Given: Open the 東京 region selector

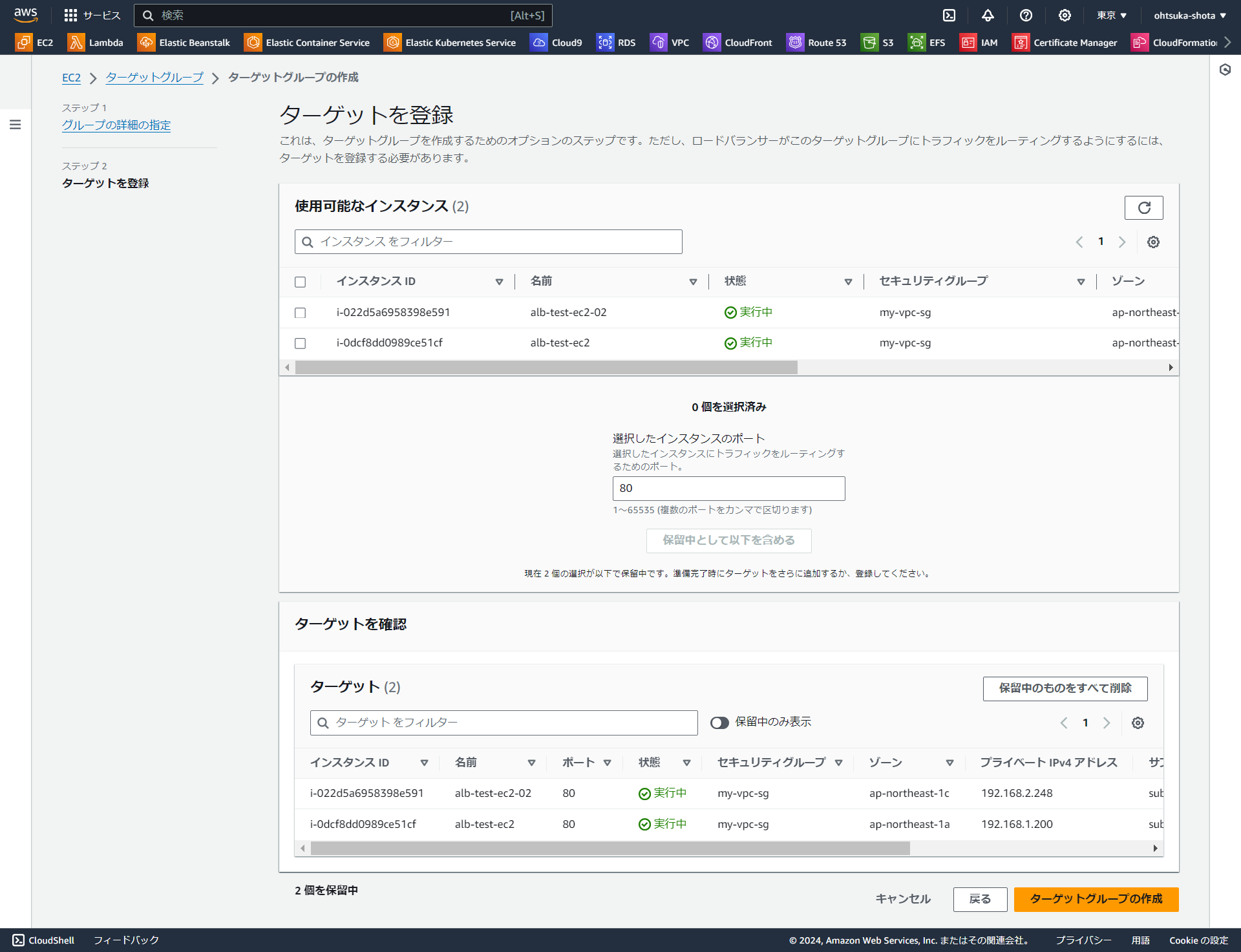Looking at the screenshot, I should coord(1111,15).
